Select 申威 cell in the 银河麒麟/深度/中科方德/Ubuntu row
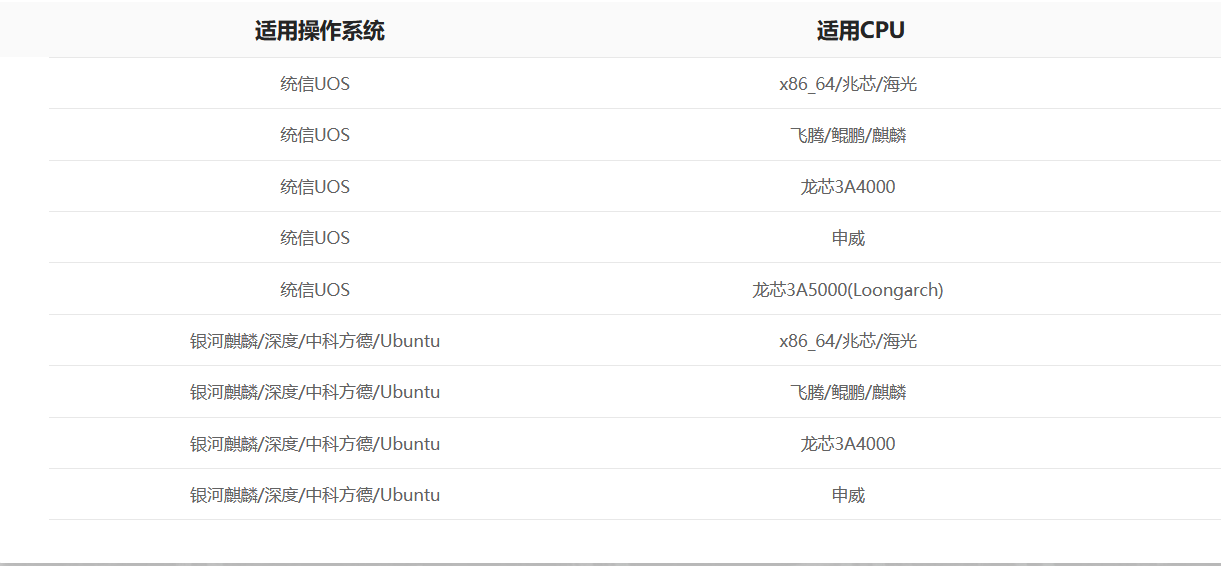The width and height of the screenshot is (1221, 566). (848, 495)
